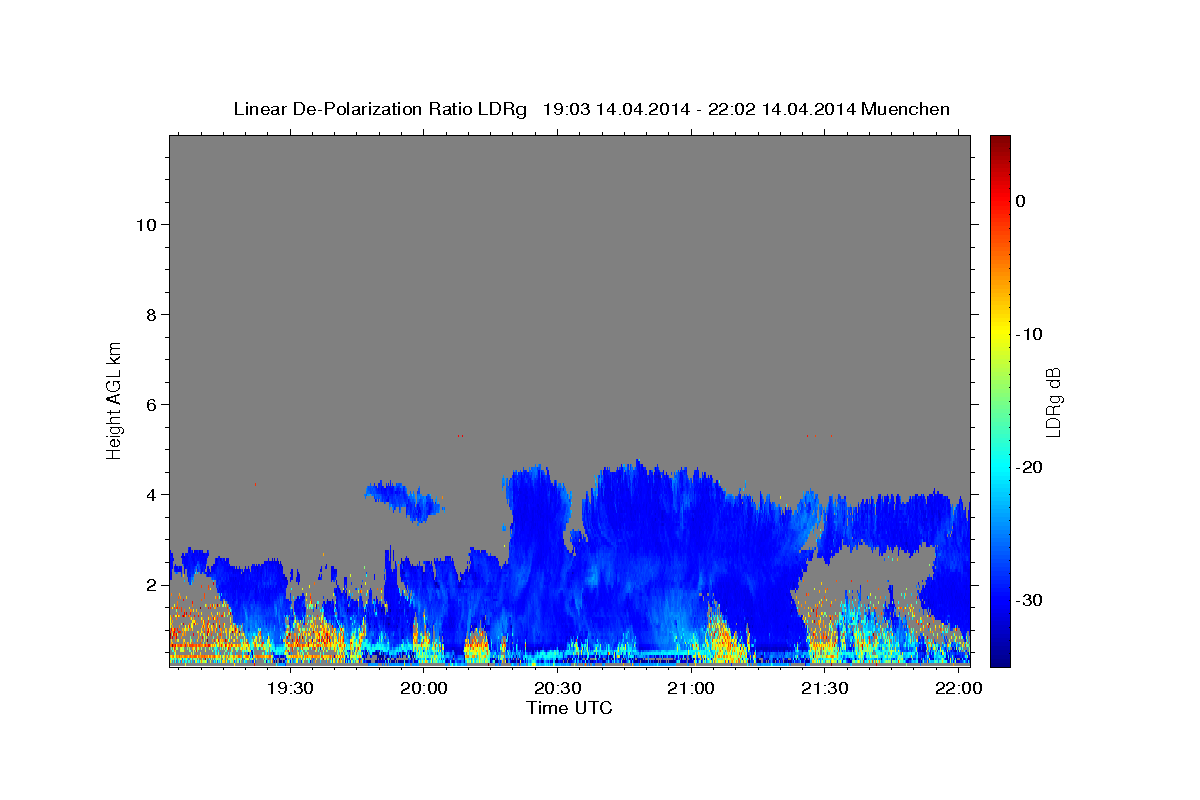Click the '19:03 14.04.2014' start time in title
Image resolution: width=1200 pixels, height=800 pixels.
[x=616, y=109]
